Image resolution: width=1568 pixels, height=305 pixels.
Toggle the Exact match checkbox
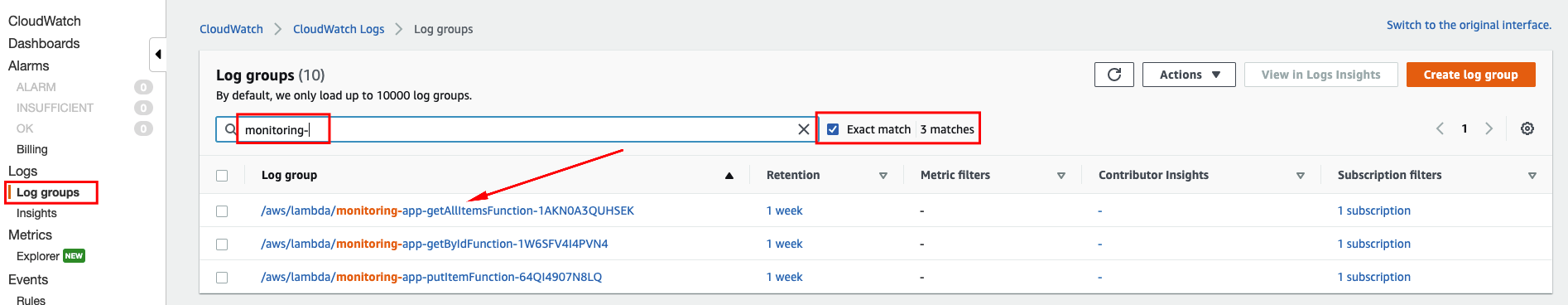(x=833, y=129)
